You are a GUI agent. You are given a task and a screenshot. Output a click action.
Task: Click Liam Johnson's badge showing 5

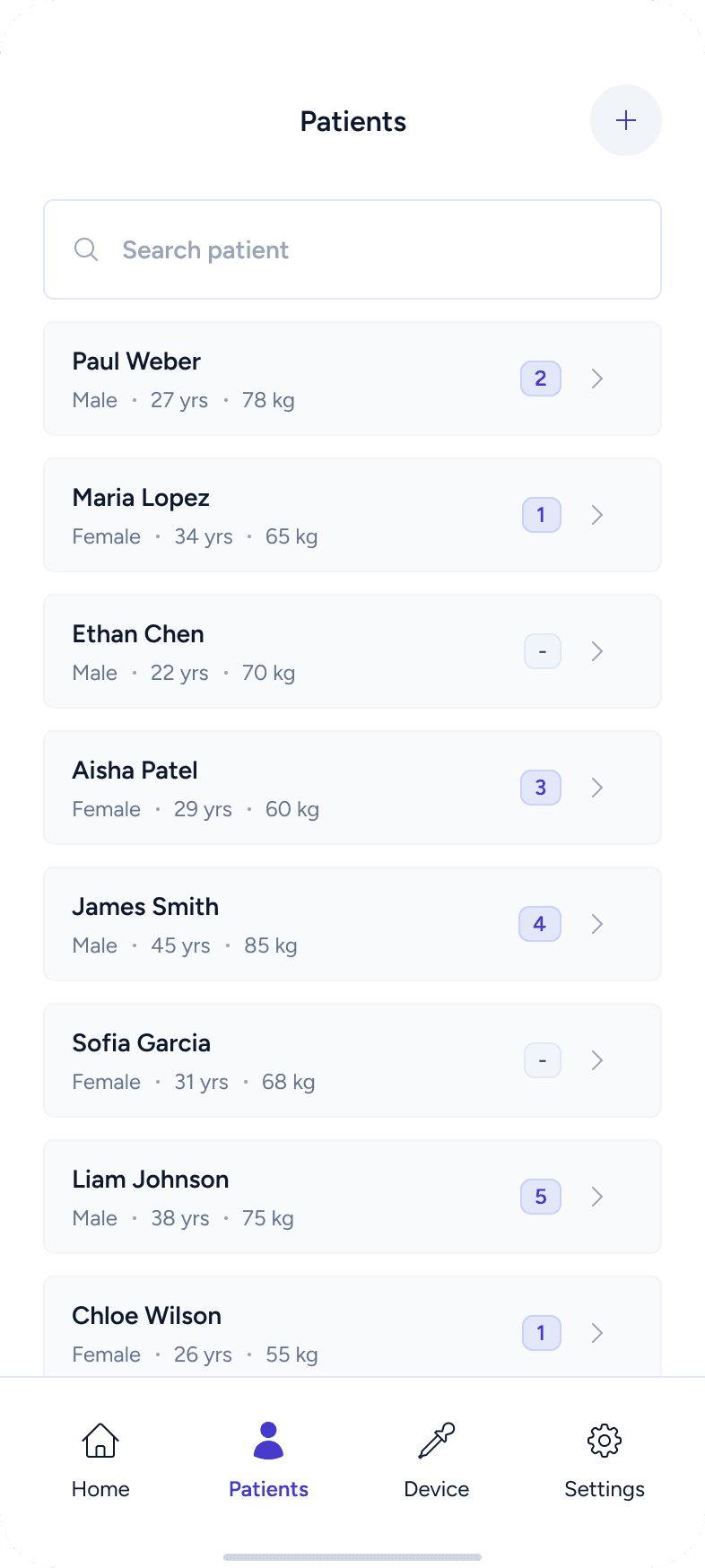click(541, 1197)
